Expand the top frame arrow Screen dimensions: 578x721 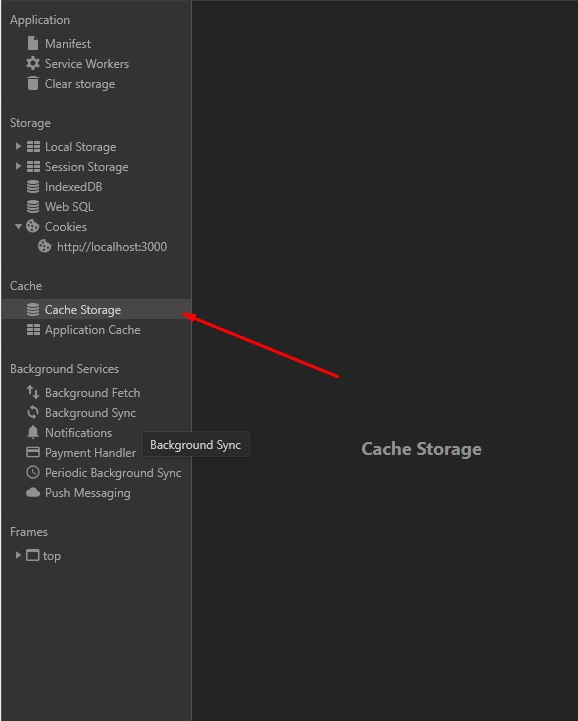(x=18, y=555)
